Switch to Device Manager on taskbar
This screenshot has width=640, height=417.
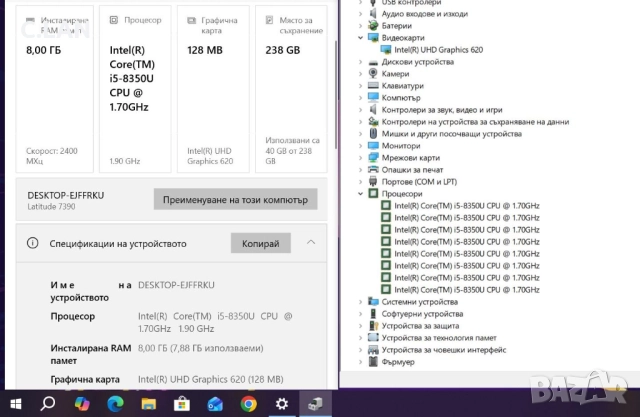(315, 404)
